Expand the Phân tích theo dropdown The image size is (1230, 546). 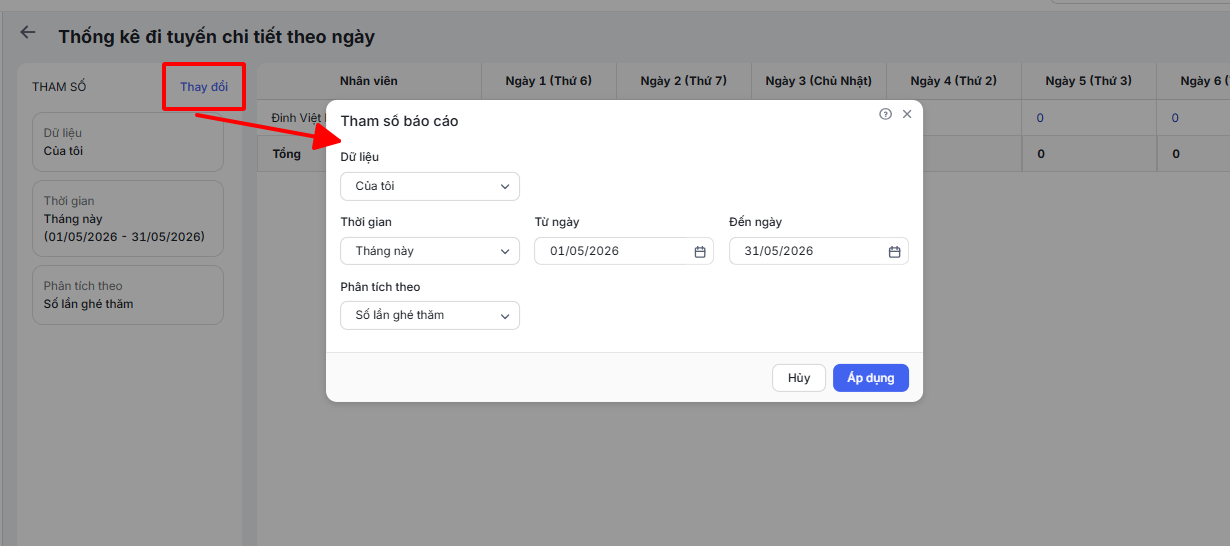tap(430, 315)
